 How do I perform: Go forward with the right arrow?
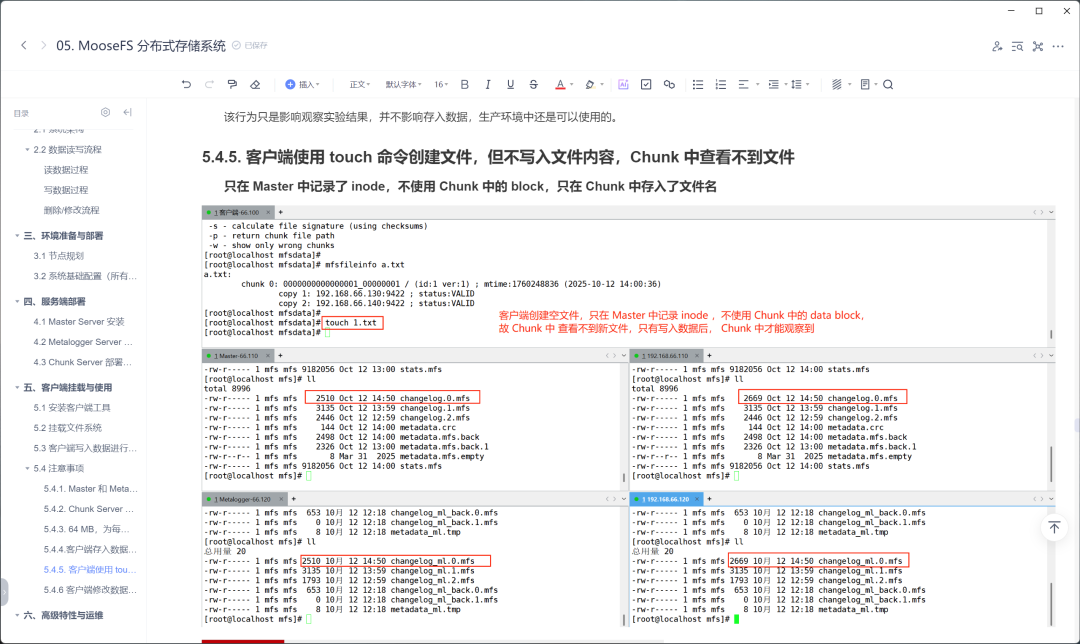[x=43, y=45]
